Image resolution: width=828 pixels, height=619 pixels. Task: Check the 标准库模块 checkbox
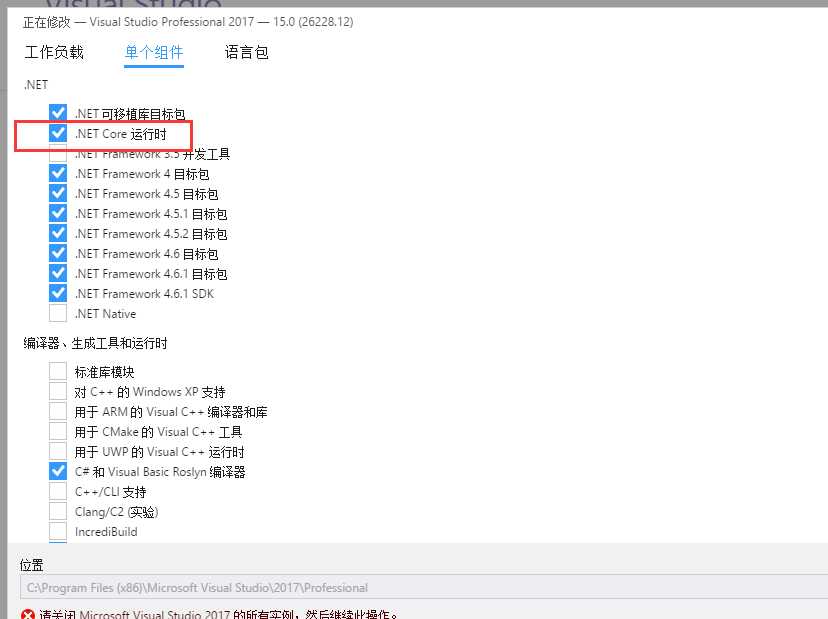click(58, 371)
